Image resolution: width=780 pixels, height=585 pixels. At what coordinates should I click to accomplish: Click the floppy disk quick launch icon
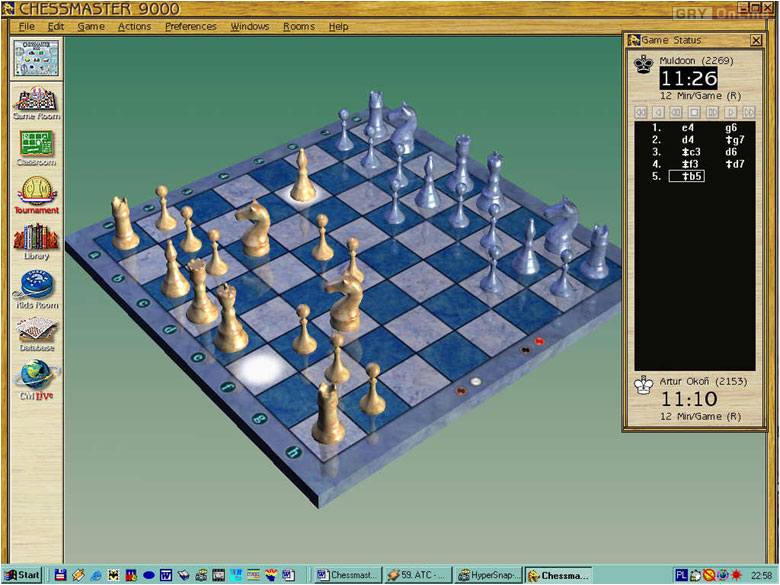click(x=60, y=575)
